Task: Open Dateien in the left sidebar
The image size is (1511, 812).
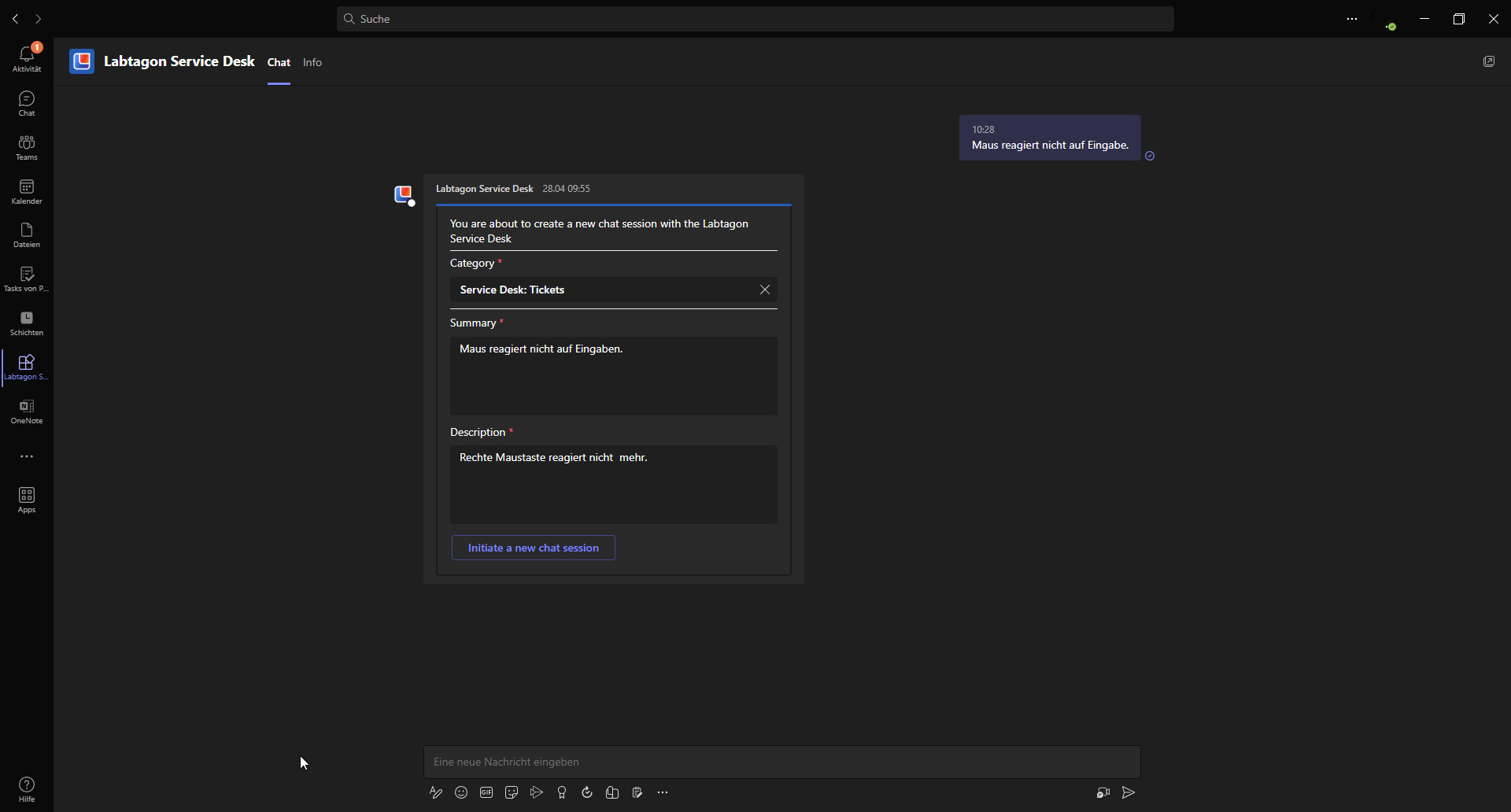Action: [27, 234]
